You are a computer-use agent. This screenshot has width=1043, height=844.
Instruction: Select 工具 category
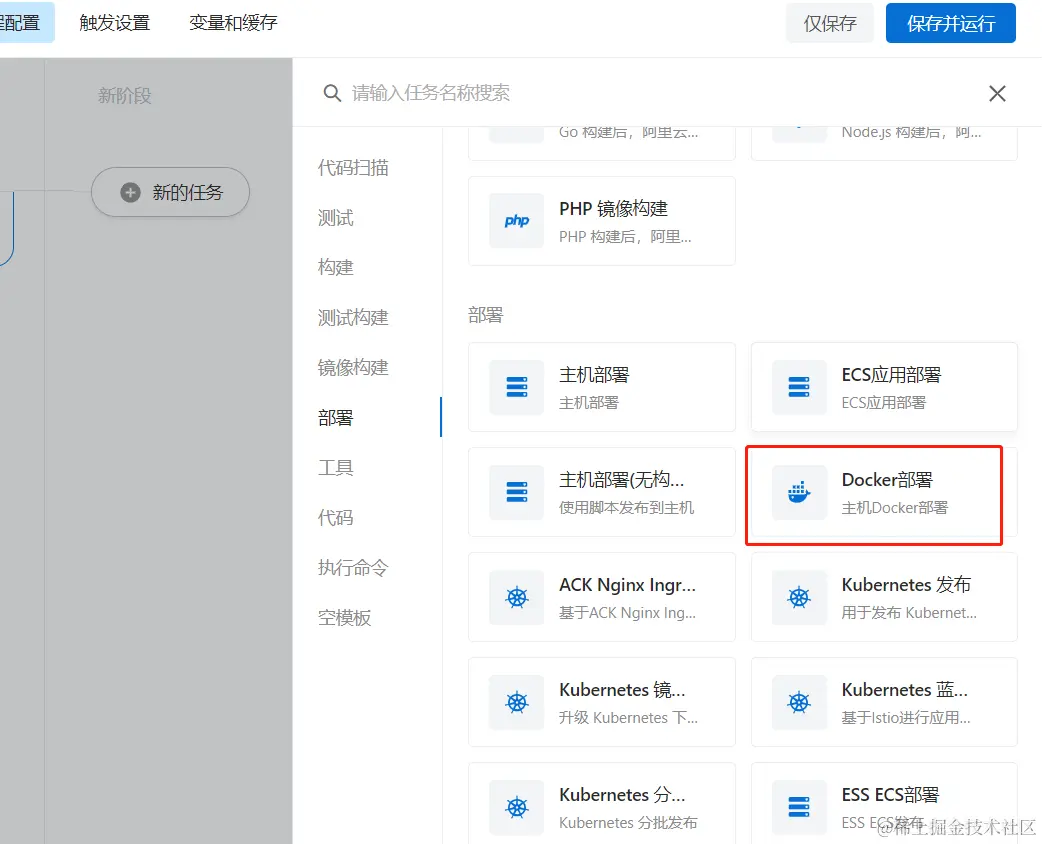pyautogui.click(x=335, y=468)
